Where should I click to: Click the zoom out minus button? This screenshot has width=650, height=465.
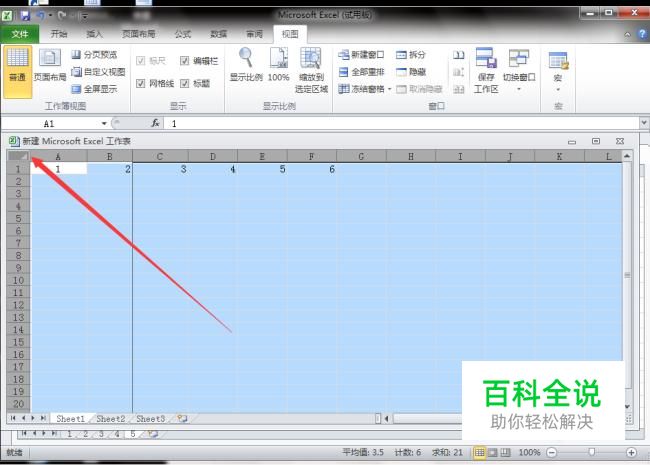[x=551, y=452]
